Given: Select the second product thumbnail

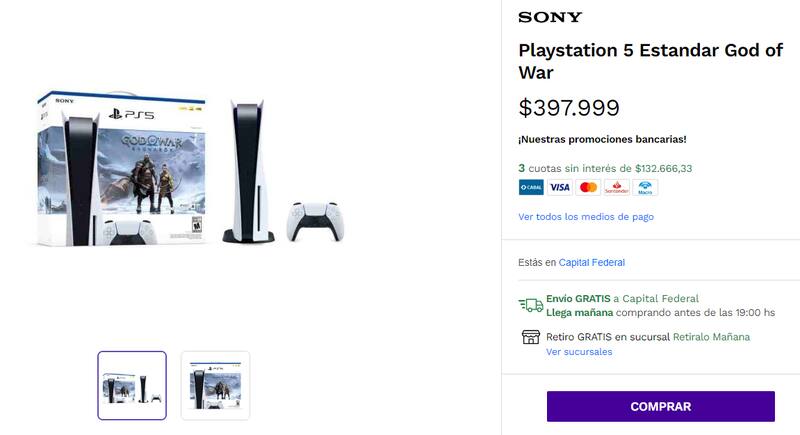Looking at the screenshot, I should tap(215, 385).
